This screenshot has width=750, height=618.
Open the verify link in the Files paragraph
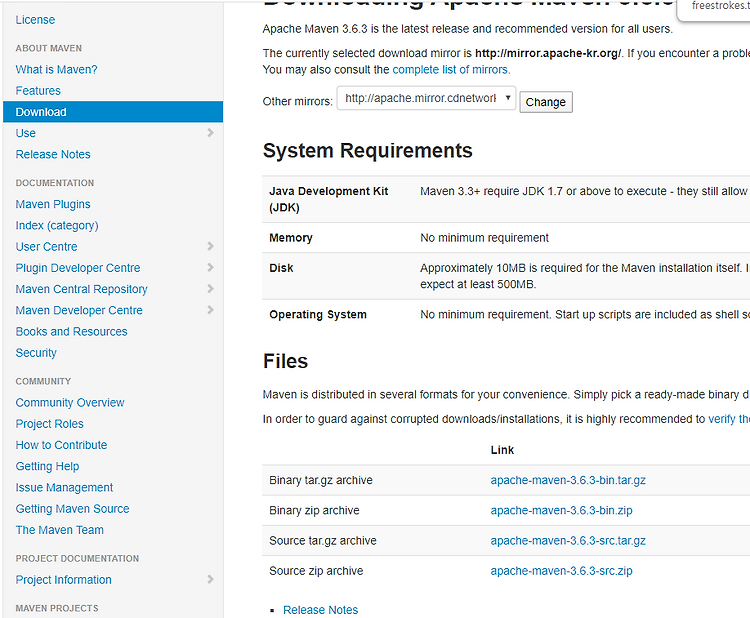pos(728,419)
